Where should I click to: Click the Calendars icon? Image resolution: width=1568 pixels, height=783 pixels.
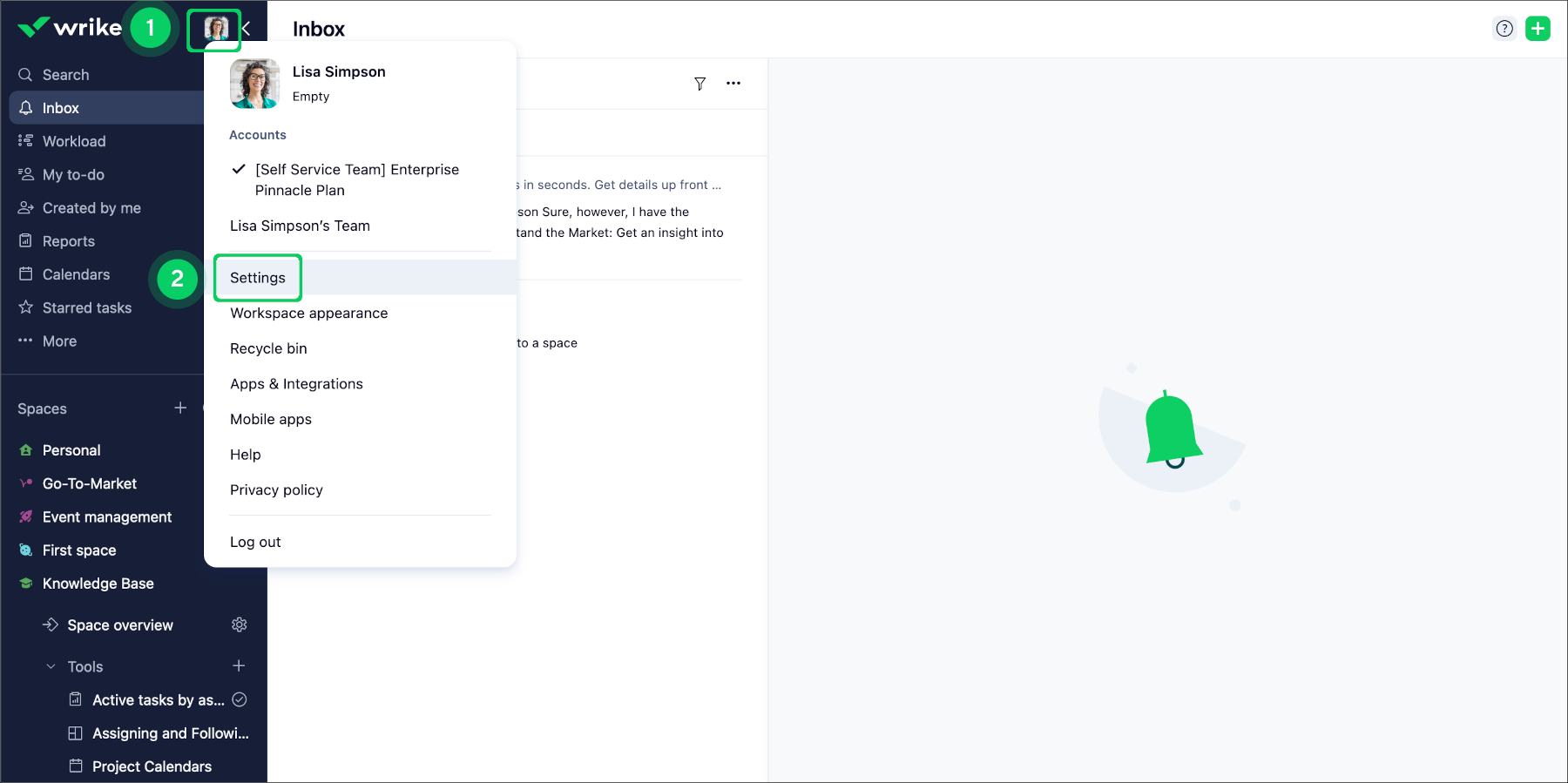pos(25,274)
